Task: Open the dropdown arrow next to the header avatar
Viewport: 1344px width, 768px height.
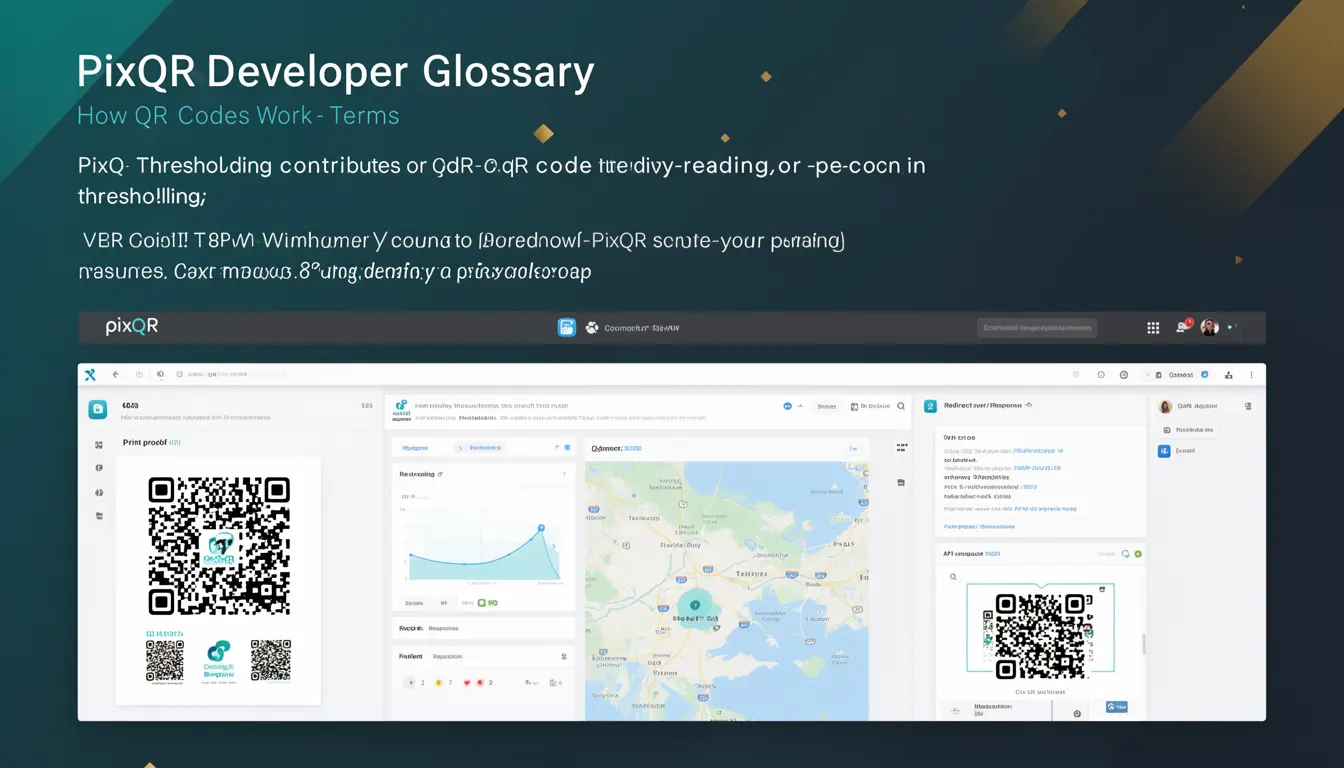Action: (1232, 327)
